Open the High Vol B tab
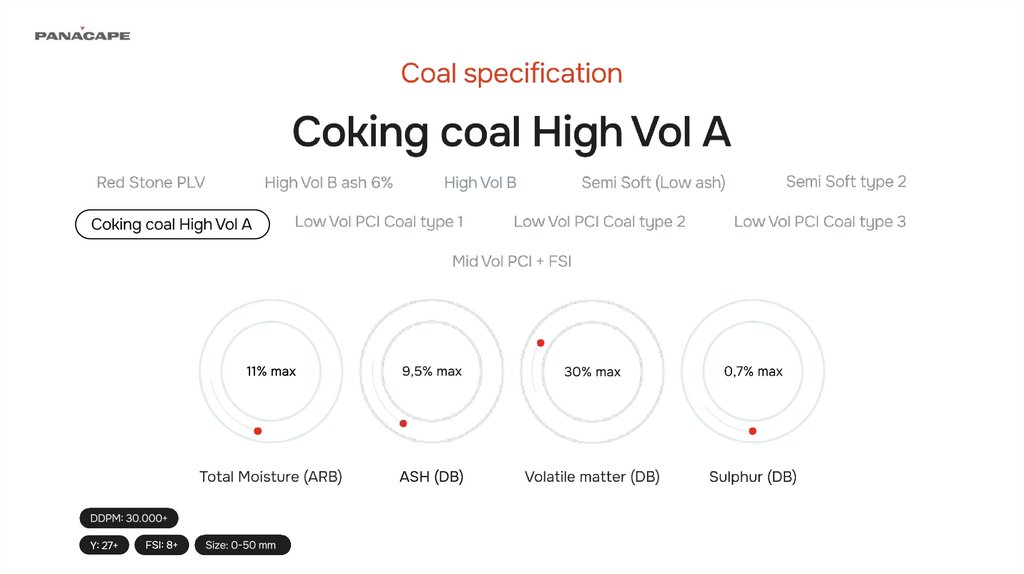Image resolution: width=1024 pixels, height=574 pixels. [480, 182]
